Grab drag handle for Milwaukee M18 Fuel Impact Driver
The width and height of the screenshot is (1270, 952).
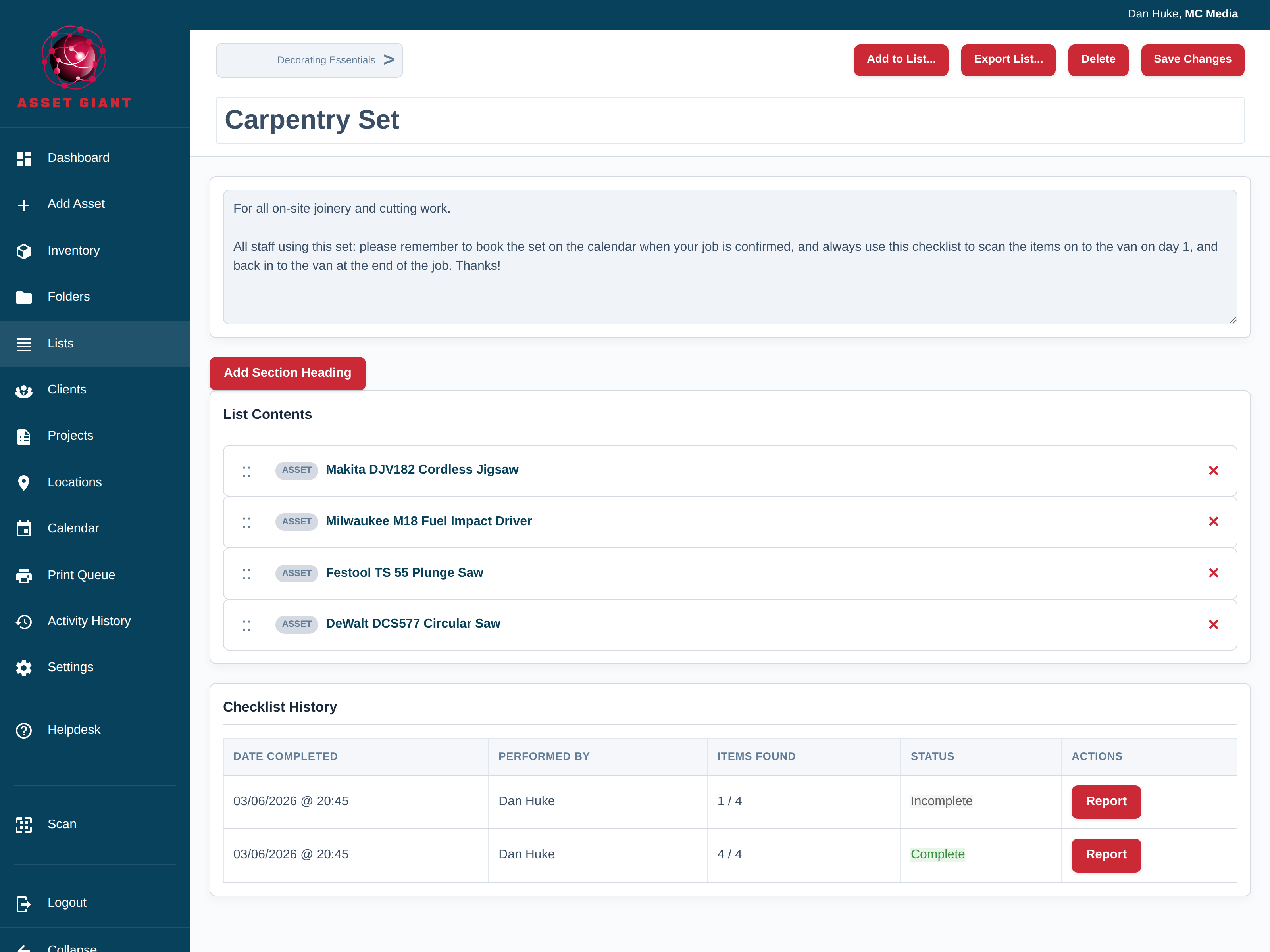coord(246,523)
